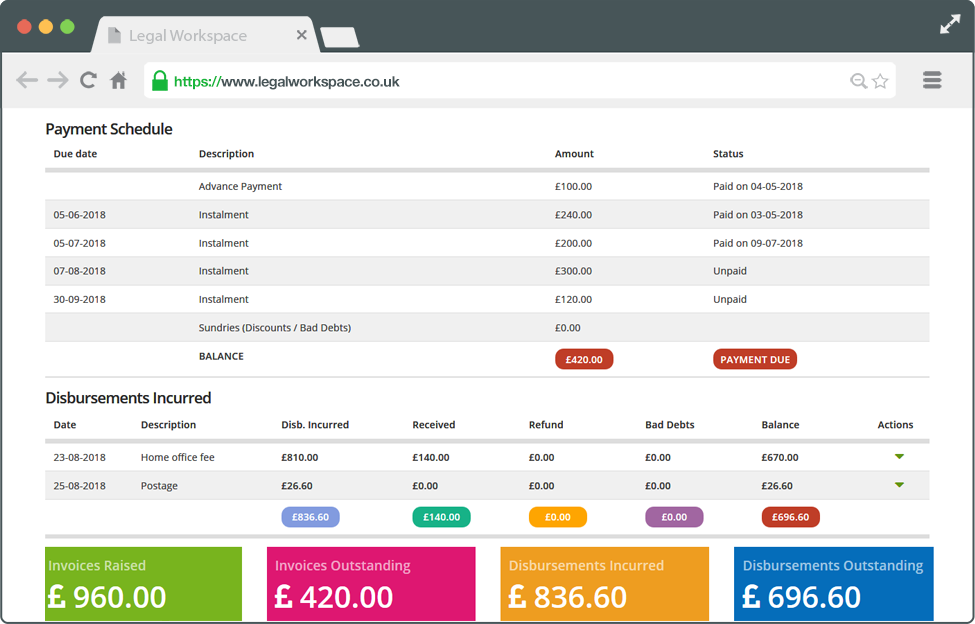Click the Disbursements Incurred section heading
The image size is (975, 624).
coord(128,398)
